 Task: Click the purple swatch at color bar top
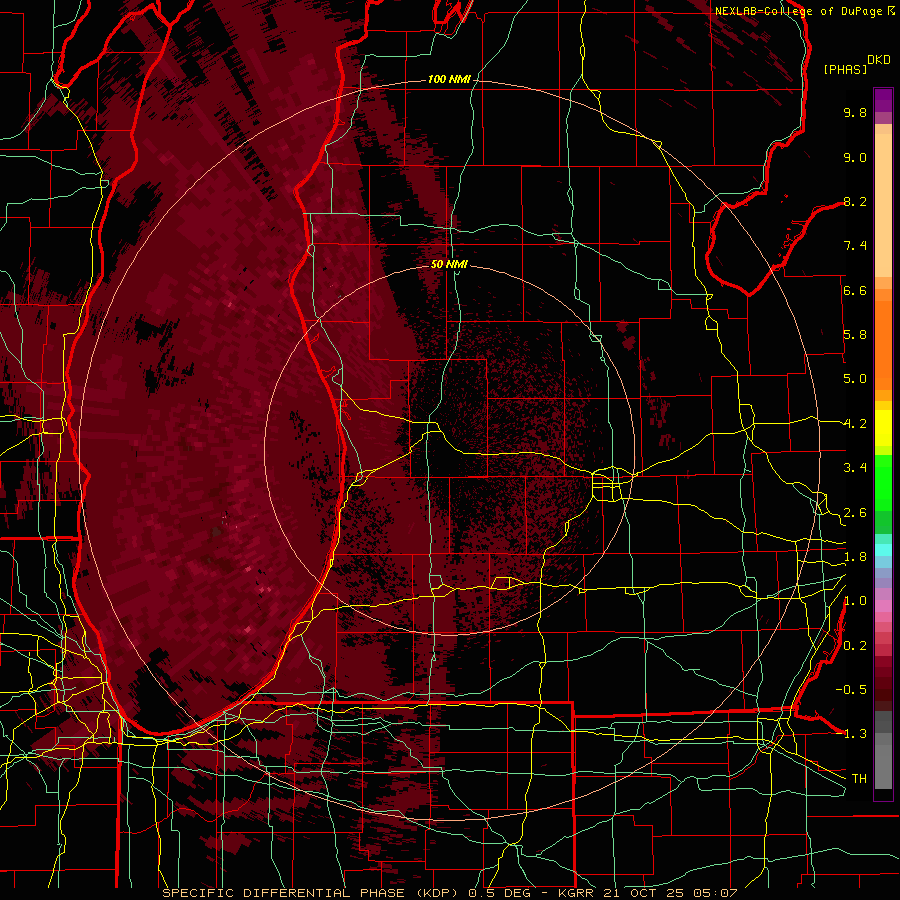coord(883,100)
